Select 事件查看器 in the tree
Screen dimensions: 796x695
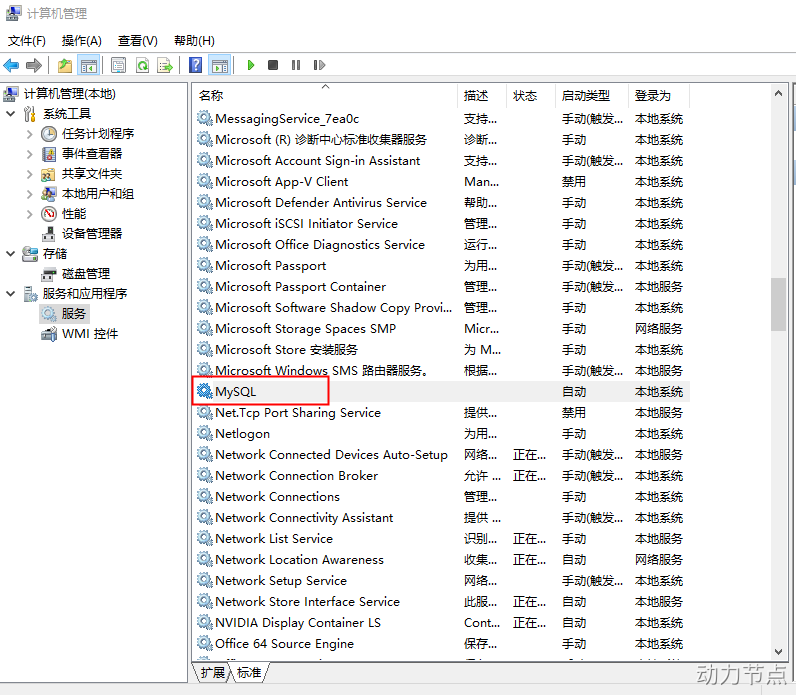point(92,154)
